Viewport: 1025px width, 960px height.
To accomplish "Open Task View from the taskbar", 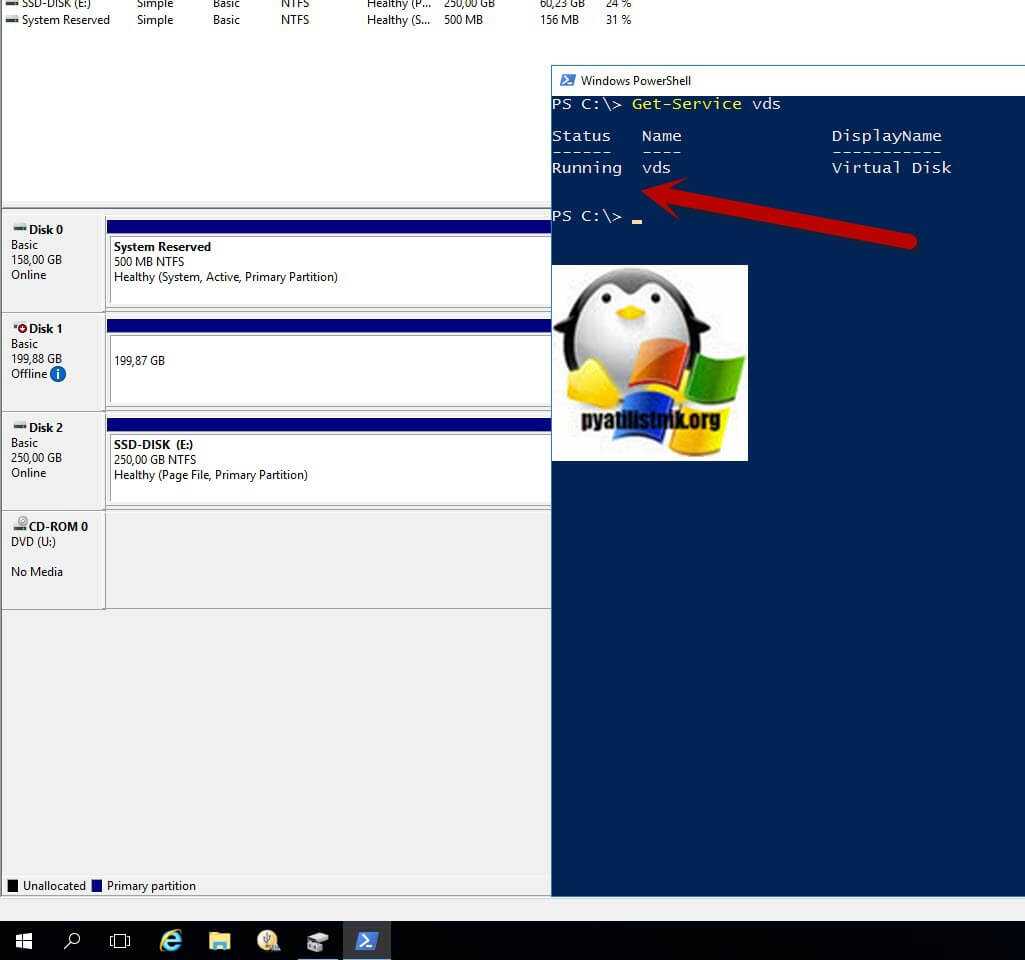I will coord(120,940).
